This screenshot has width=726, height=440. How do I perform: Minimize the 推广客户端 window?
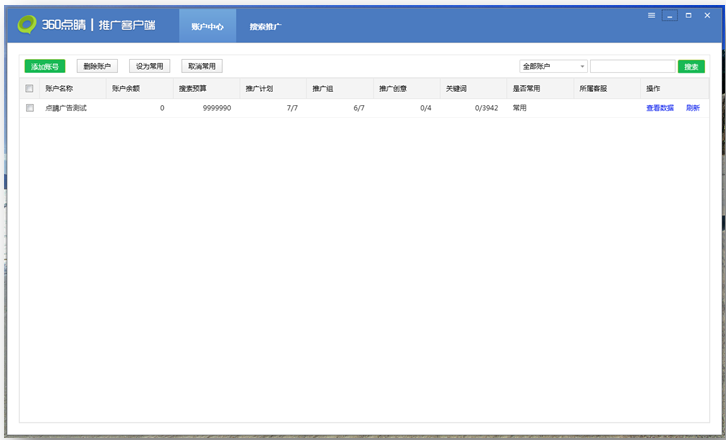tap(670, 15)
